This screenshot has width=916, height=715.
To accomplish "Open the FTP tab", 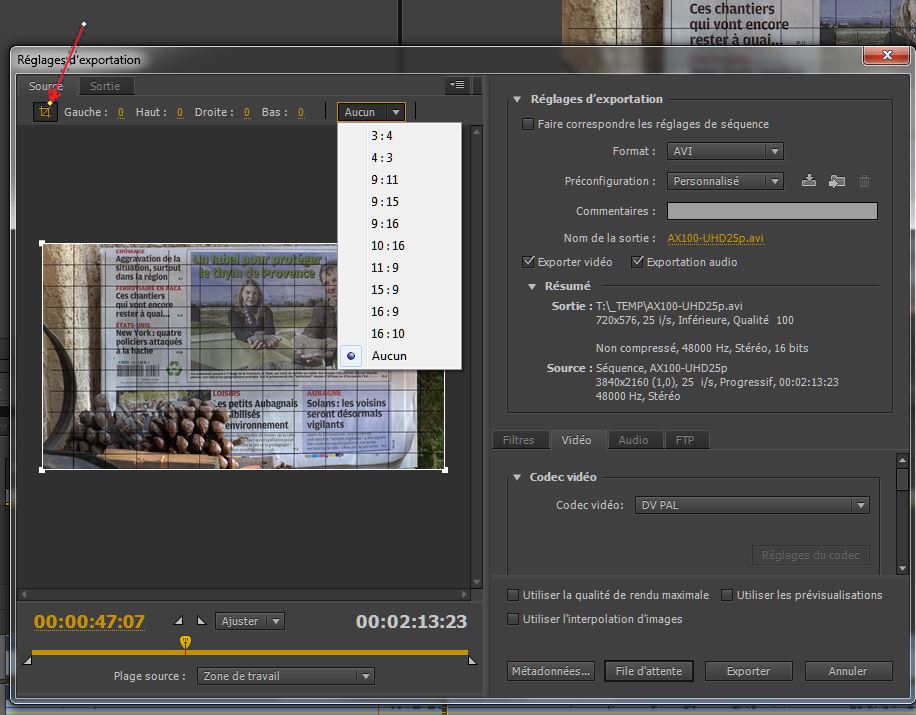I will tap(685, 440).
